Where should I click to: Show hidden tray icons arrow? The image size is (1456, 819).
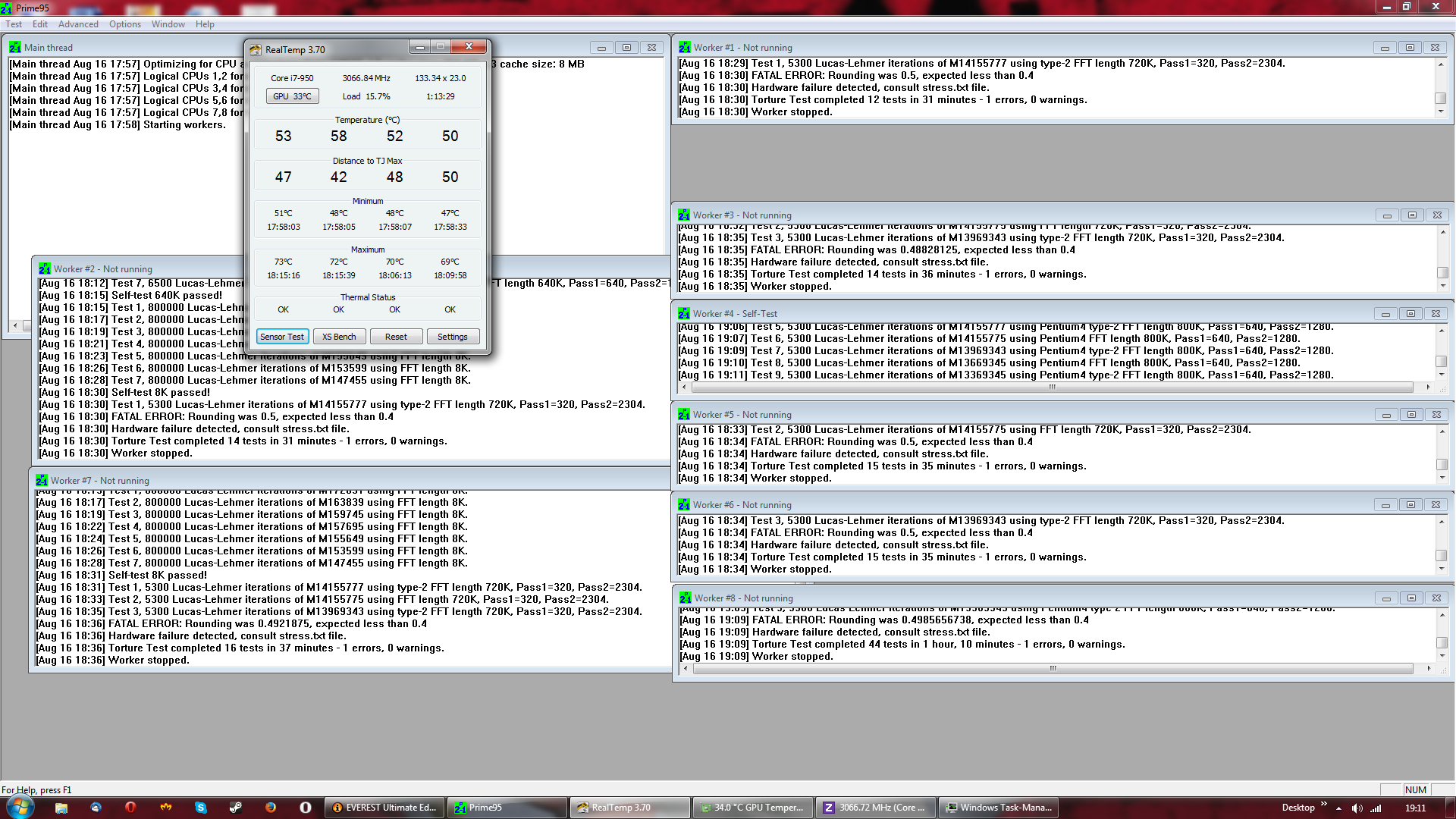click(x=1338, y=808)
